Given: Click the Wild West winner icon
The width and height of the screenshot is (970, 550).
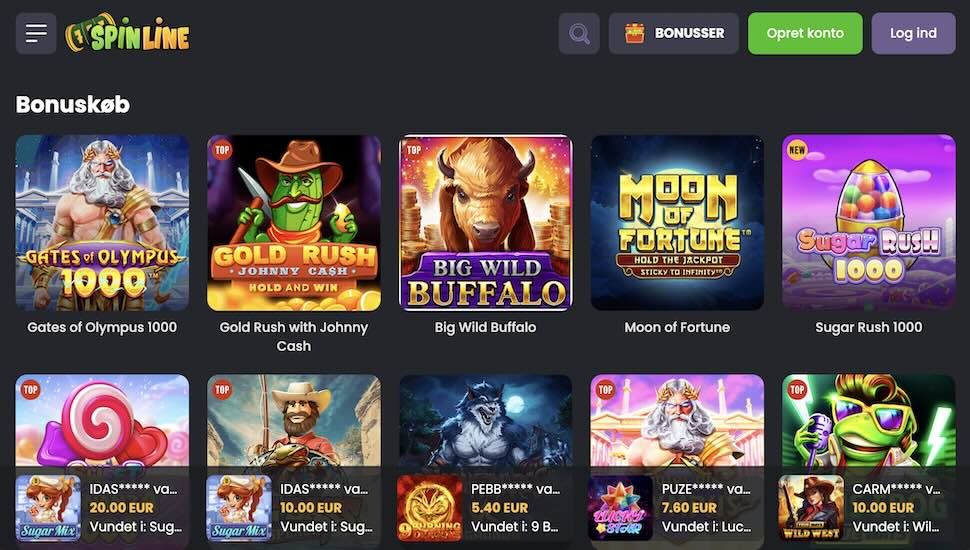Looking at the screenshot, I should tap(811, 507).
